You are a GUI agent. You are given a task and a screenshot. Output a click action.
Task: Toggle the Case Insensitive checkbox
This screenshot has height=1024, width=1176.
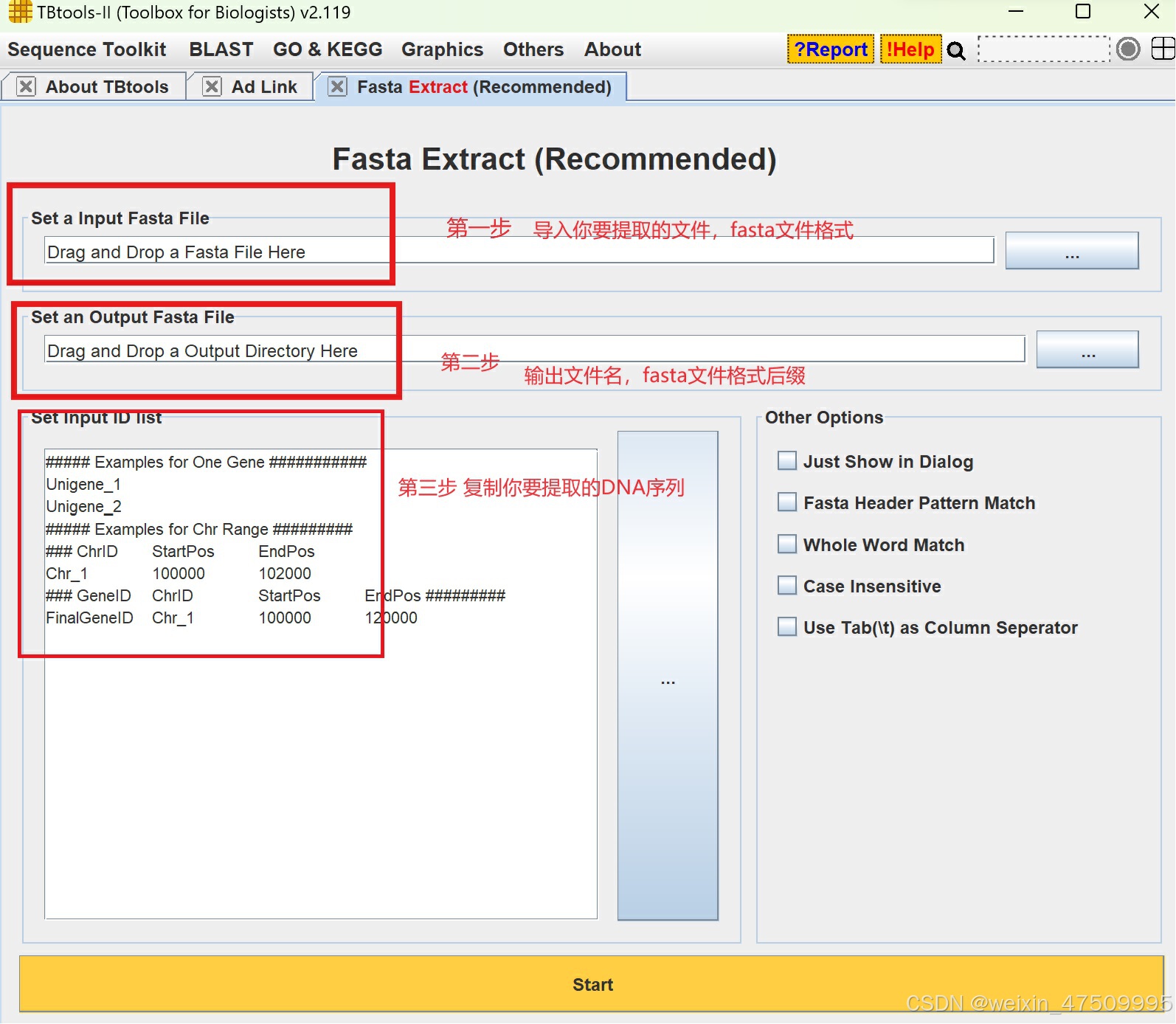(787, 586)
